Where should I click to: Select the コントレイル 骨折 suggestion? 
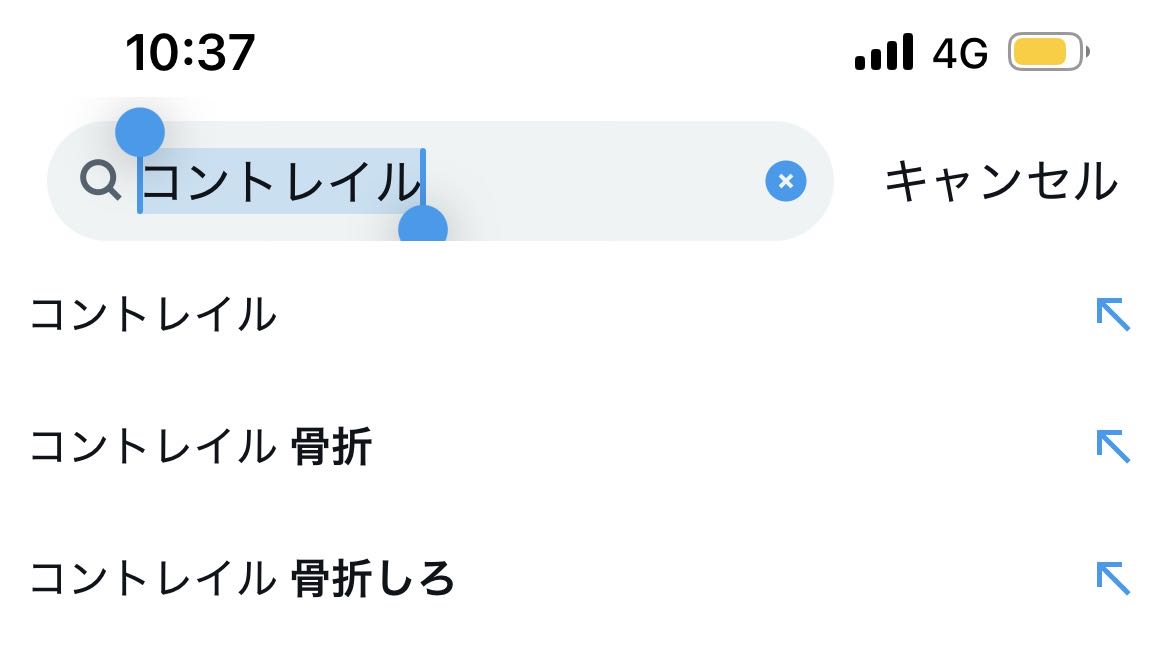(200, 447)
